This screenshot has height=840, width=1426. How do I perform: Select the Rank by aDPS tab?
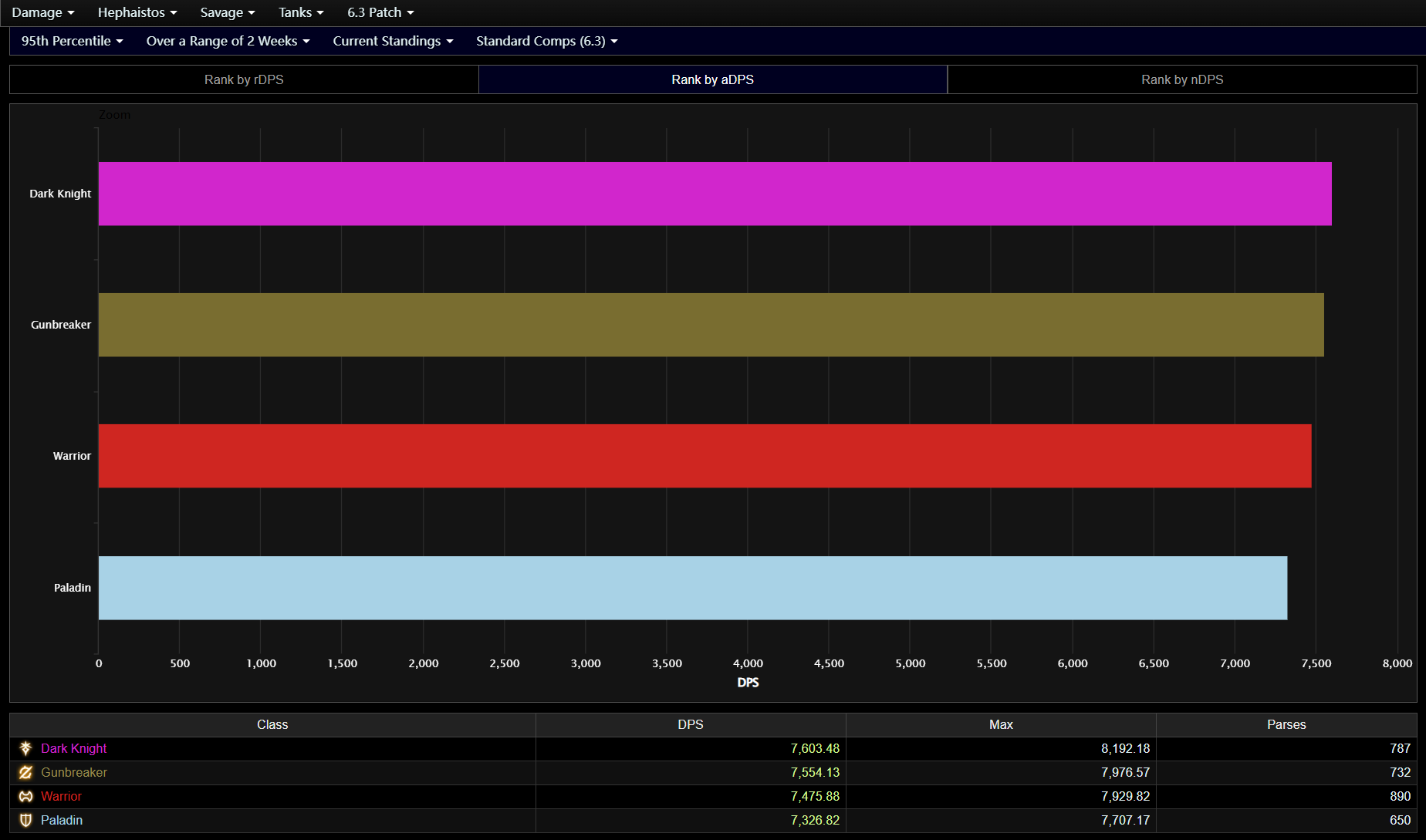712,79
